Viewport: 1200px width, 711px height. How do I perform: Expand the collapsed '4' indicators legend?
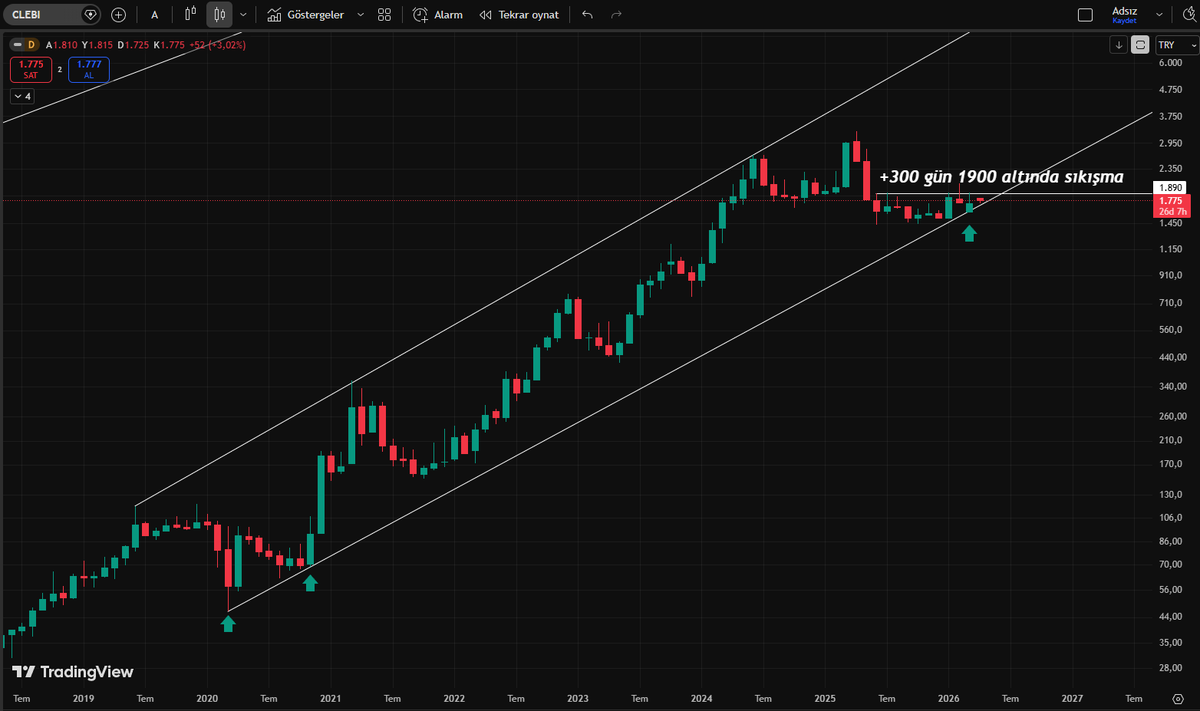(22, 96)
